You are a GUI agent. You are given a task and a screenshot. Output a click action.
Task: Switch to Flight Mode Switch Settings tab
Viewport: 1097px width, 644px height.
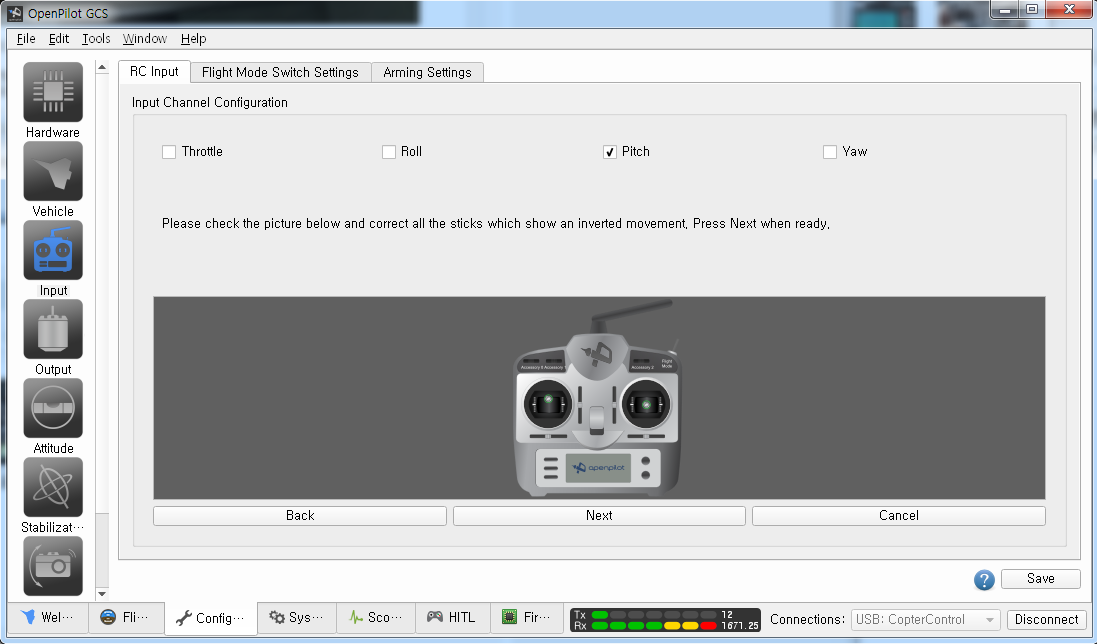(x=280, y=73)
